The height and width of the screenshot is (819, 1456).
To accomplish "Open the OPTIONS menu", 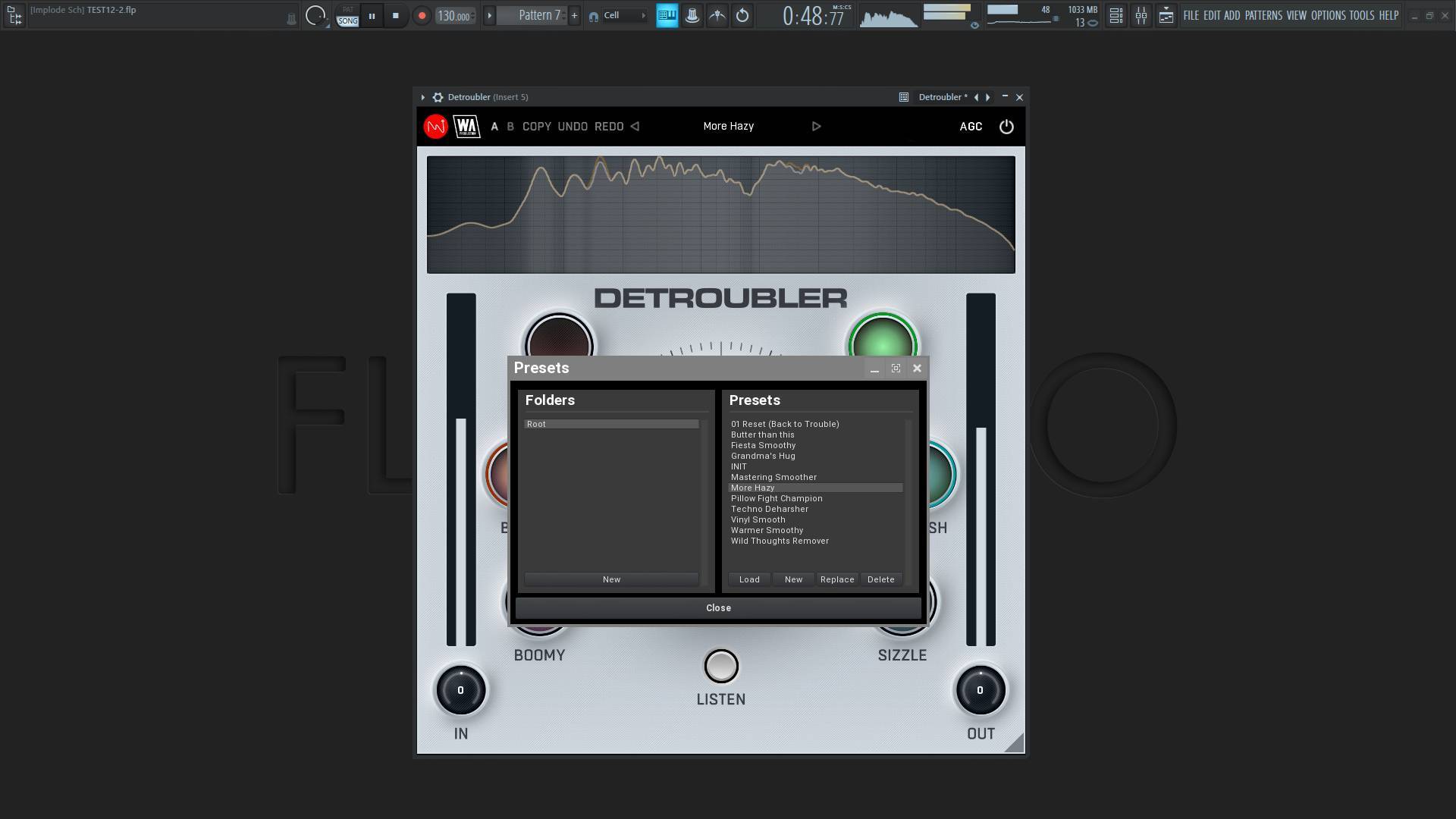I will [x=1328, y=15].
